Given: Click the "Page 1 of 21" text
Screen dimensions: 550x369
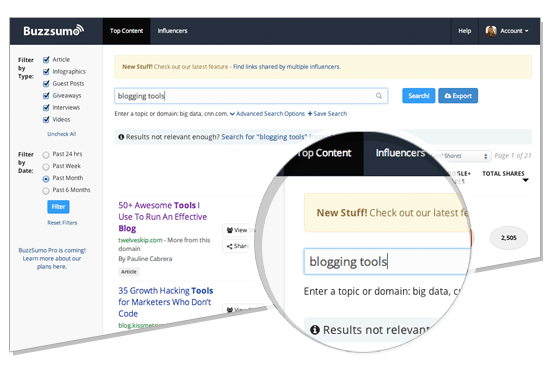Looking at the screenshot, I should (x=512, y=156).
